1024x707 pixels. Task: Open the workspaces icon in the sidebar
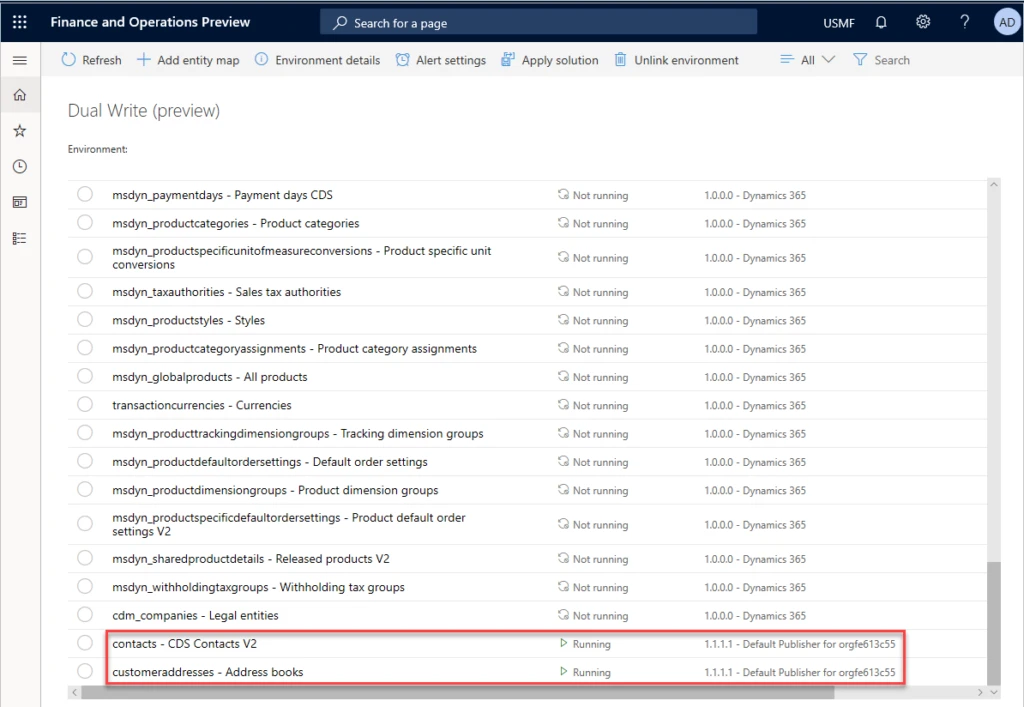pyautogui.click(x=19, y=202)
